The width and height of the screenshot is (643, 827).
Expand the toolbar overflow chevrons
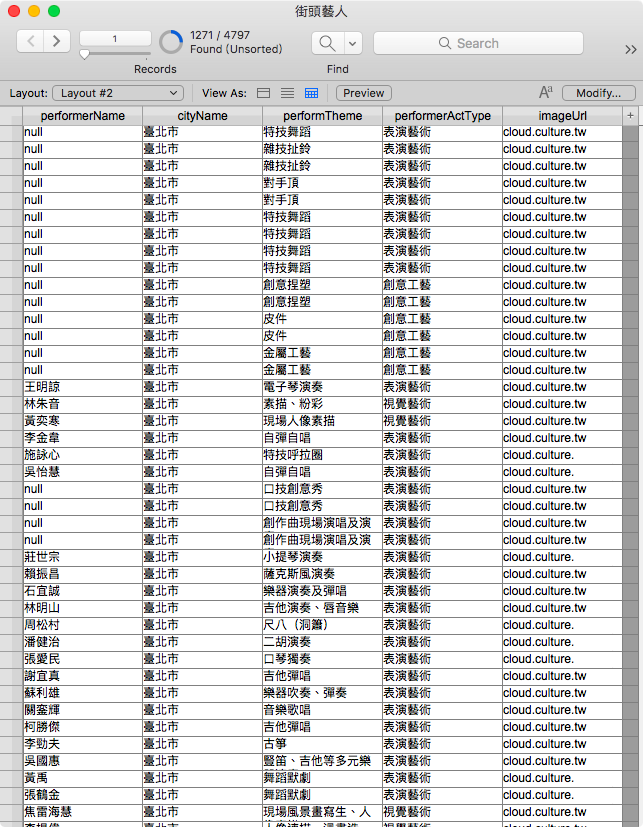pyautogui.click(x=630, y=50)
